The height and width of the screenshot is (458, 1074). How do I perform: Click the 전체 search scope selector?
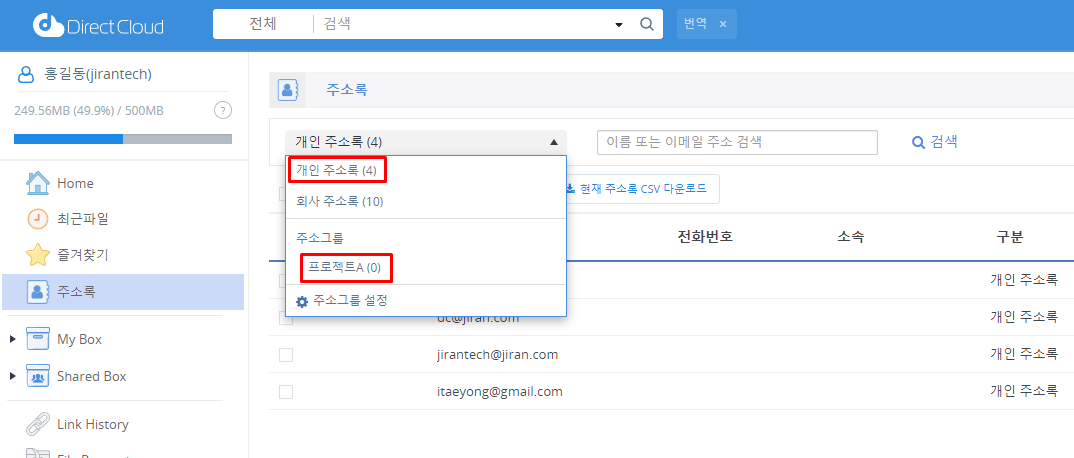pyautogui.click(x=263, y=24)
